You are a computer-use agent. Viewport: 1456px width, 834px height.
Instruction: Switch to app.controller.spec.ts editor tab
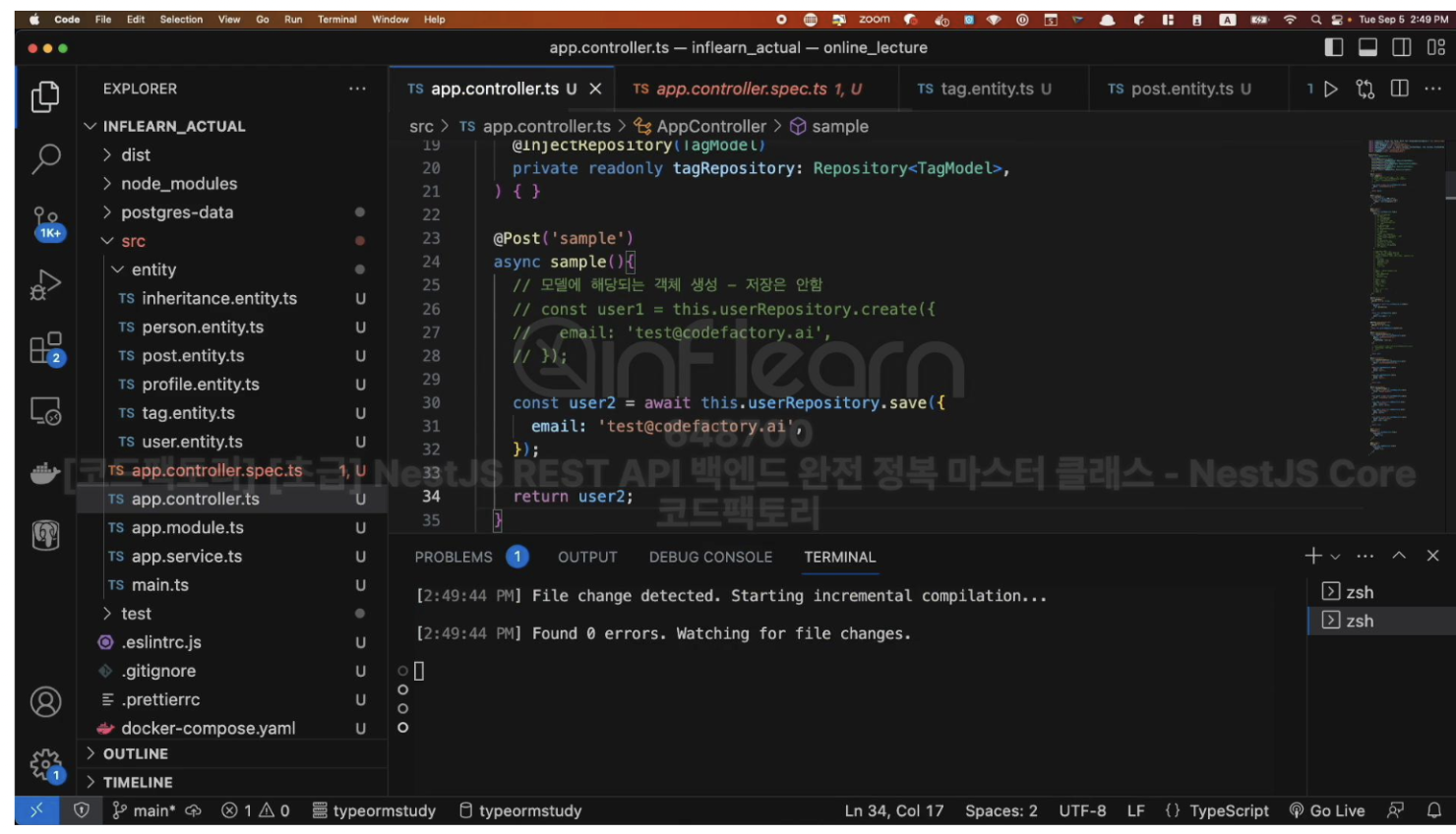coord(757,89)
